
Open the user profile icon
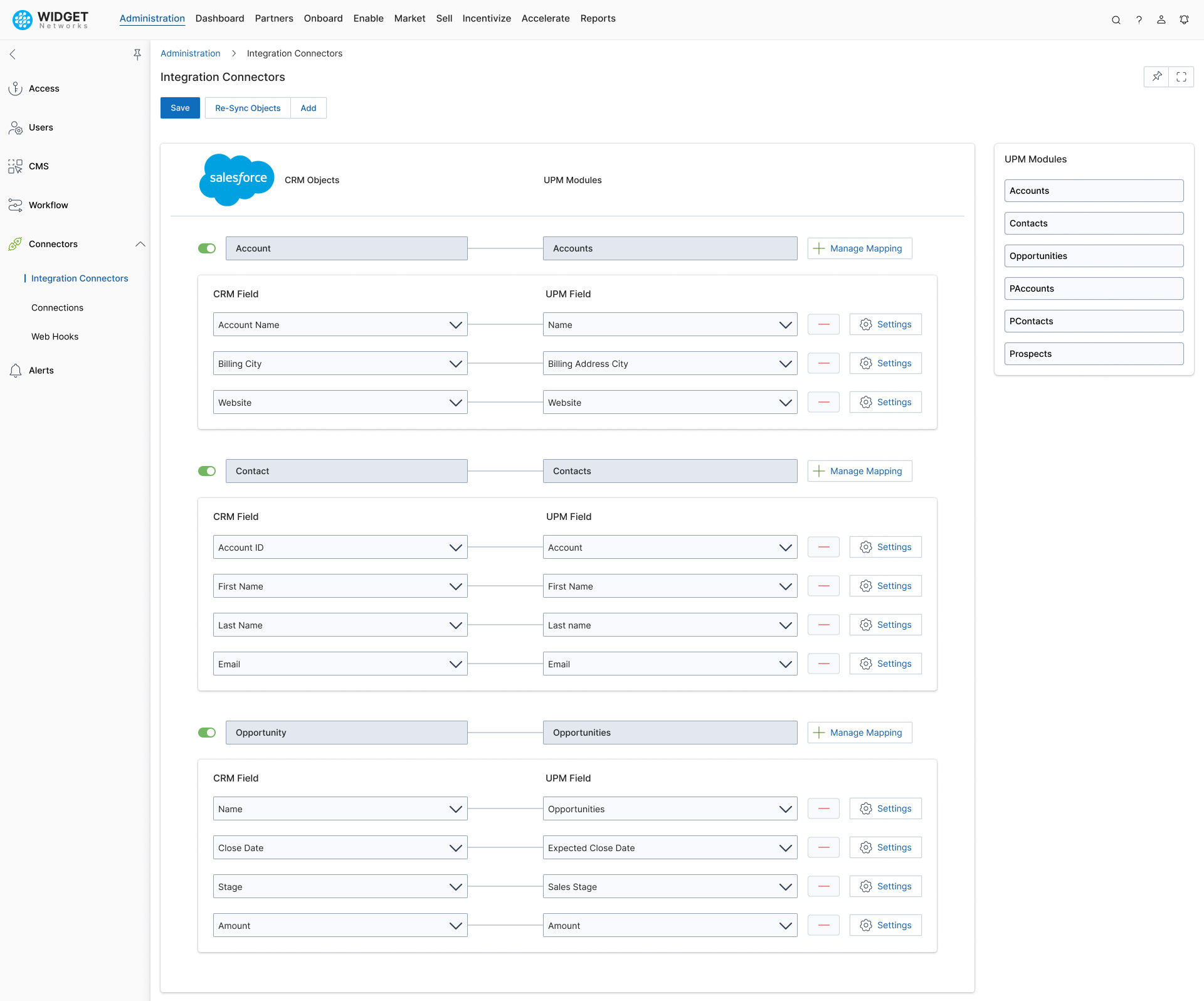(x=1161, y=19)
